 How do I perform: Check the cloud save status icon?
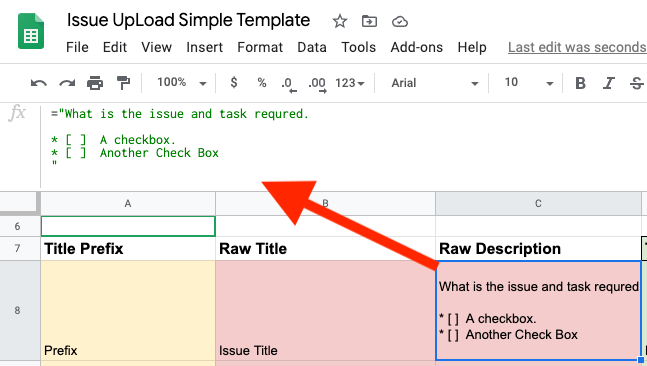pyautogui.click(x=399, y=21)
